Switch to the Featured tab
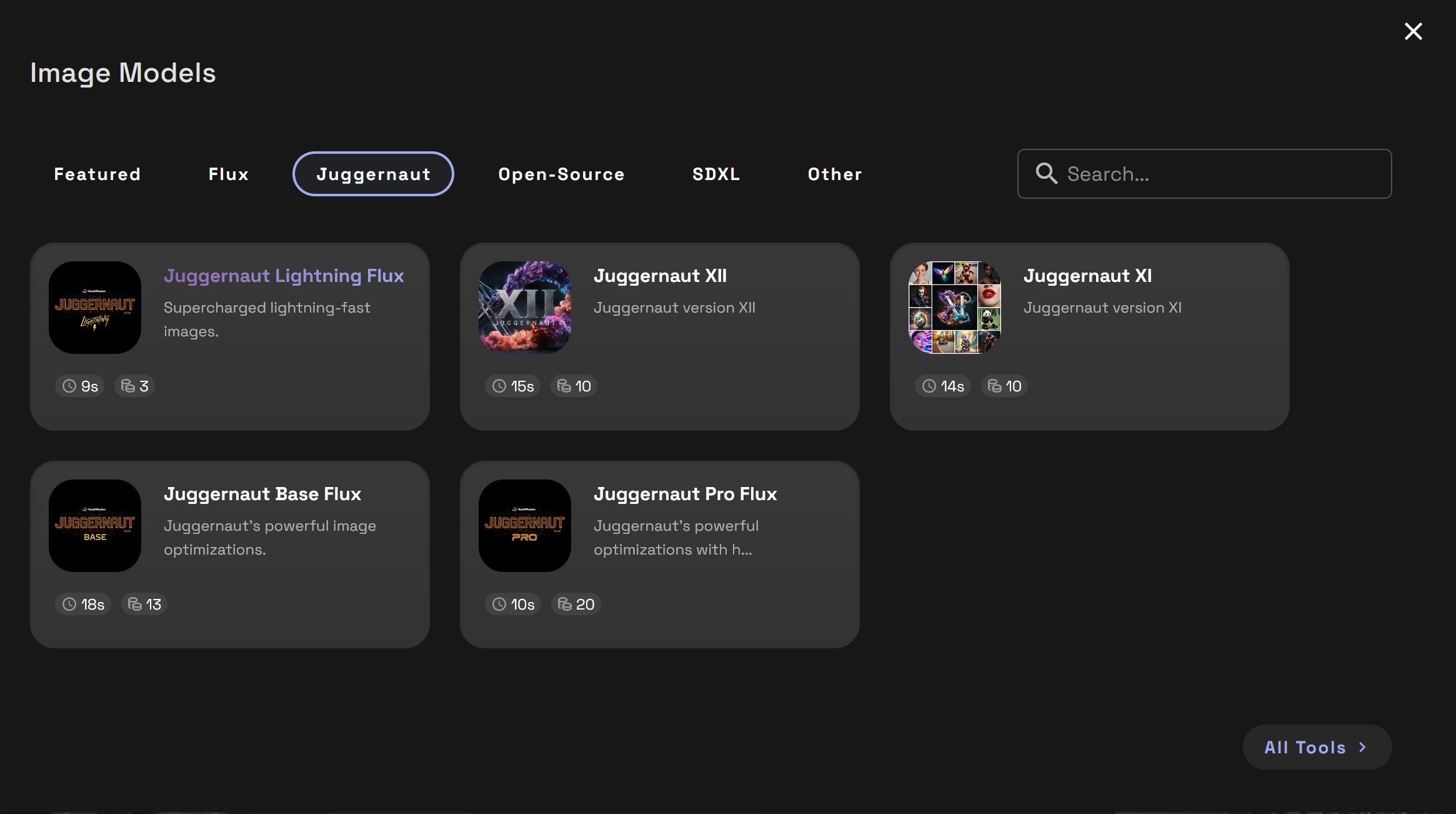The image size is (1456, 814). 97,174
